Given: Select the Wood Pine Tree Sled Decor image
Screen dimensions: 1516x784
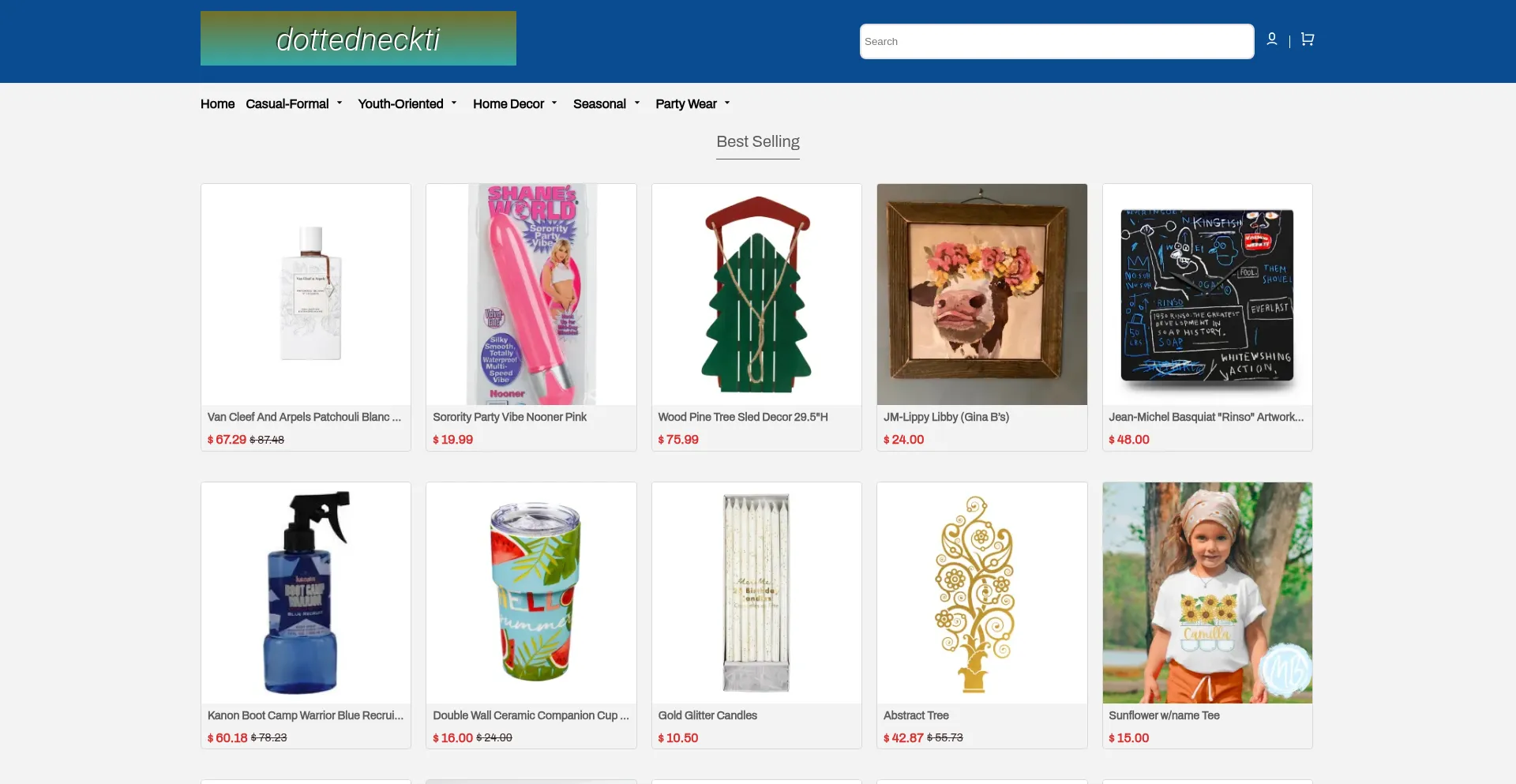Looking at the screenshot, I should point(756,294).
